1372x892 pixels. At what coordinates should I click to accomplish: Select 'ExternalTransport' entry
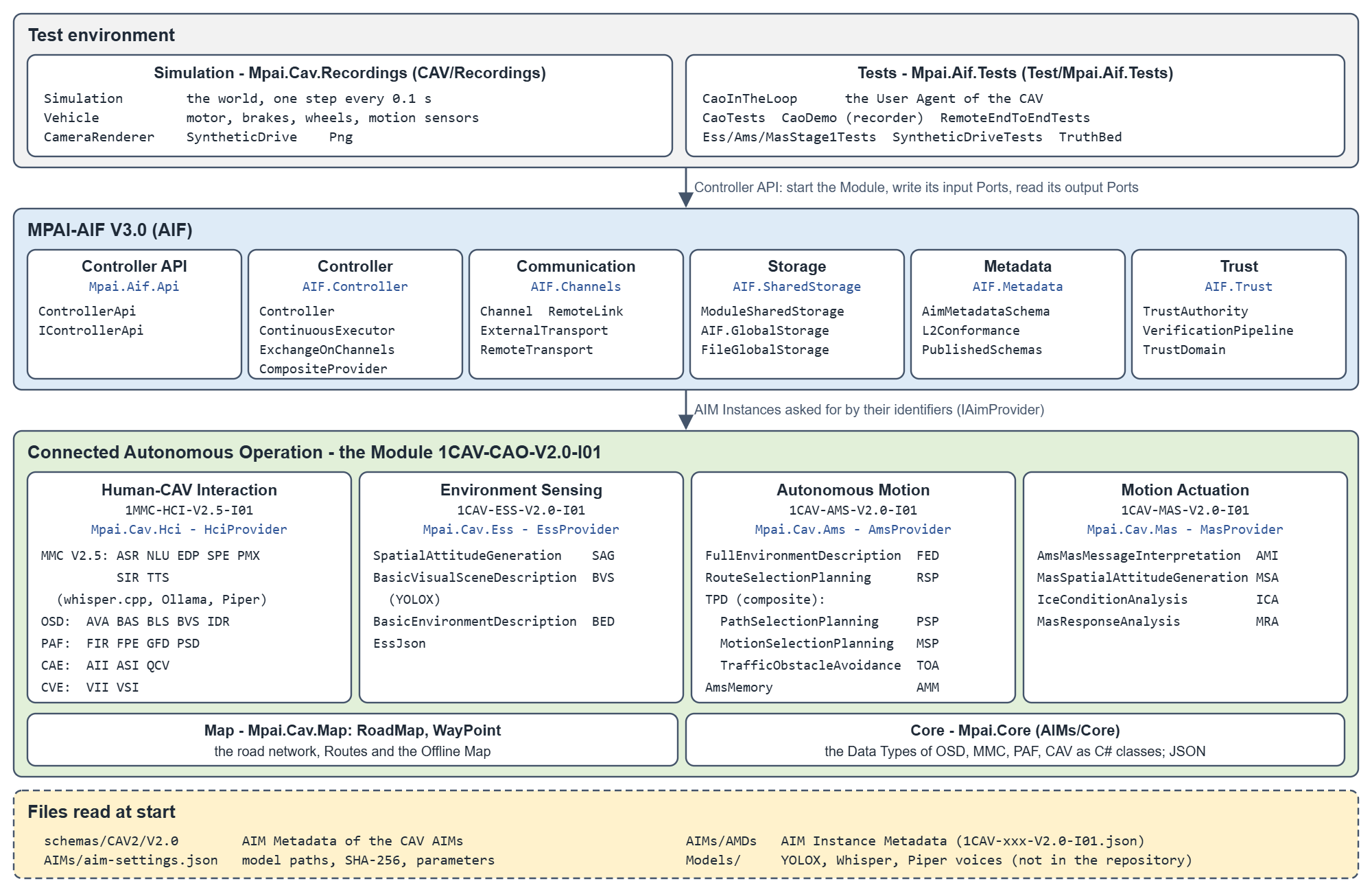pyautogui.click(x=544, y=331)
